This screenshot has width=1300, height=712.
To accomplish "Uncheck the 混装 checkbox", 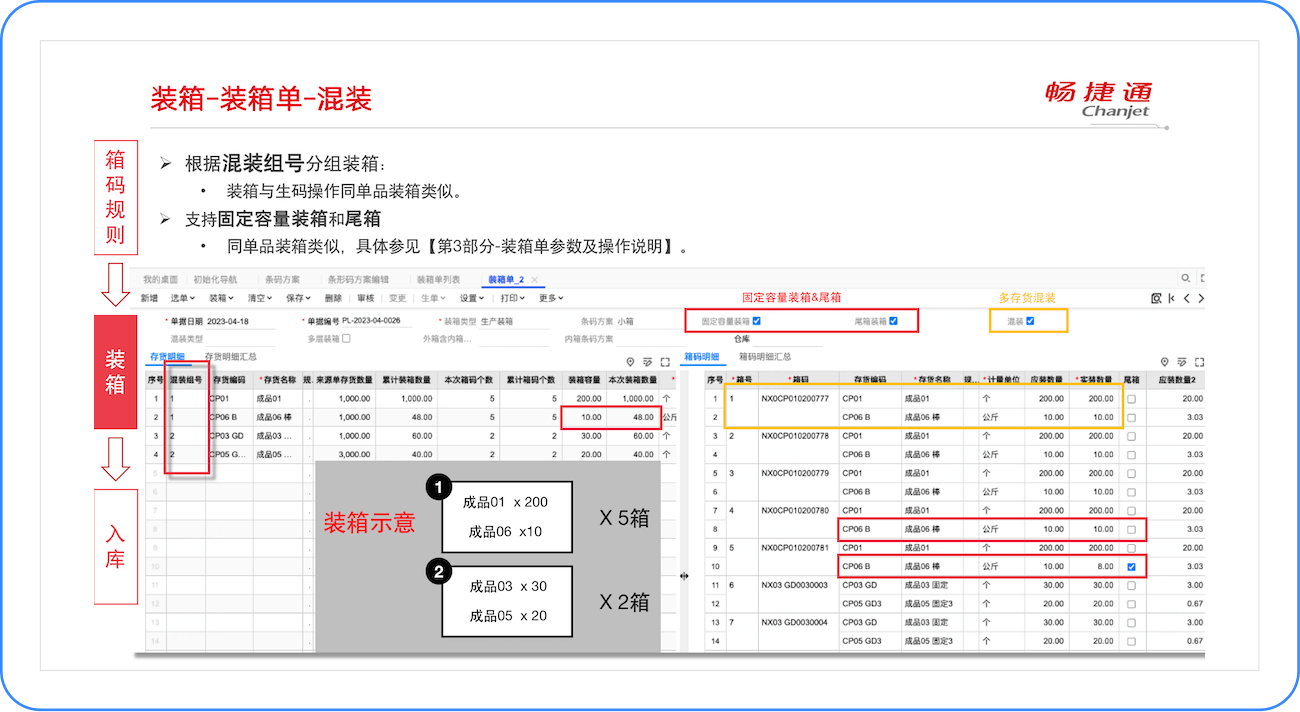I will click(1030, 321).
